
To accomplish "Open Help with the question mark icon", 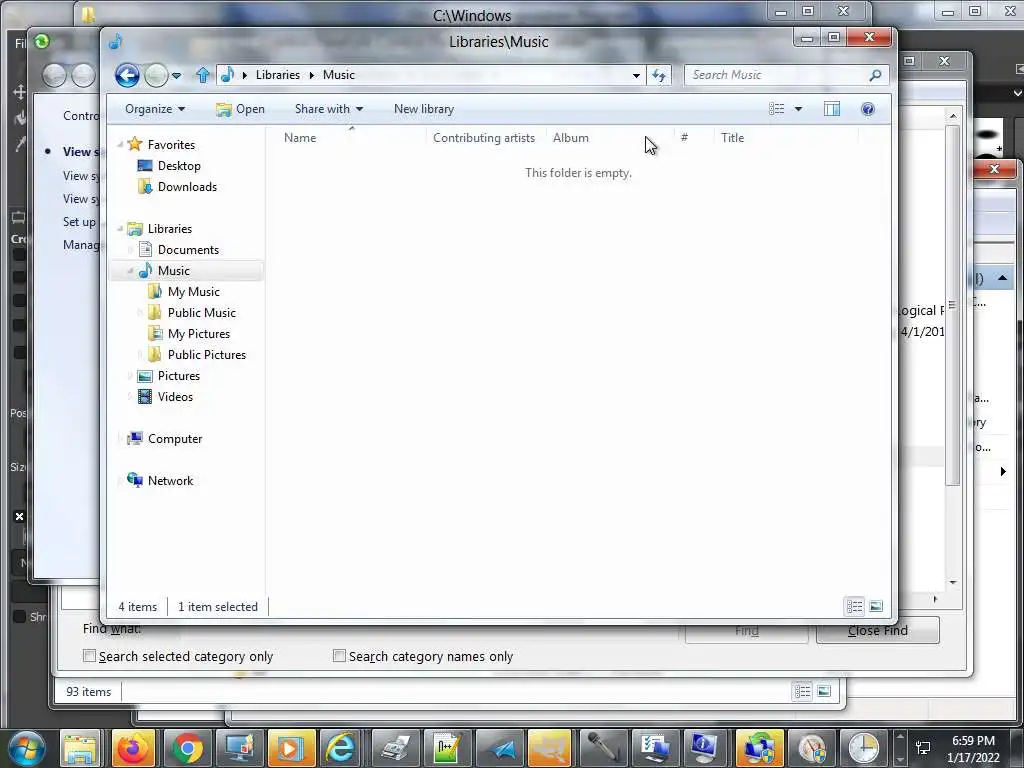I will (x=868, y=109).
